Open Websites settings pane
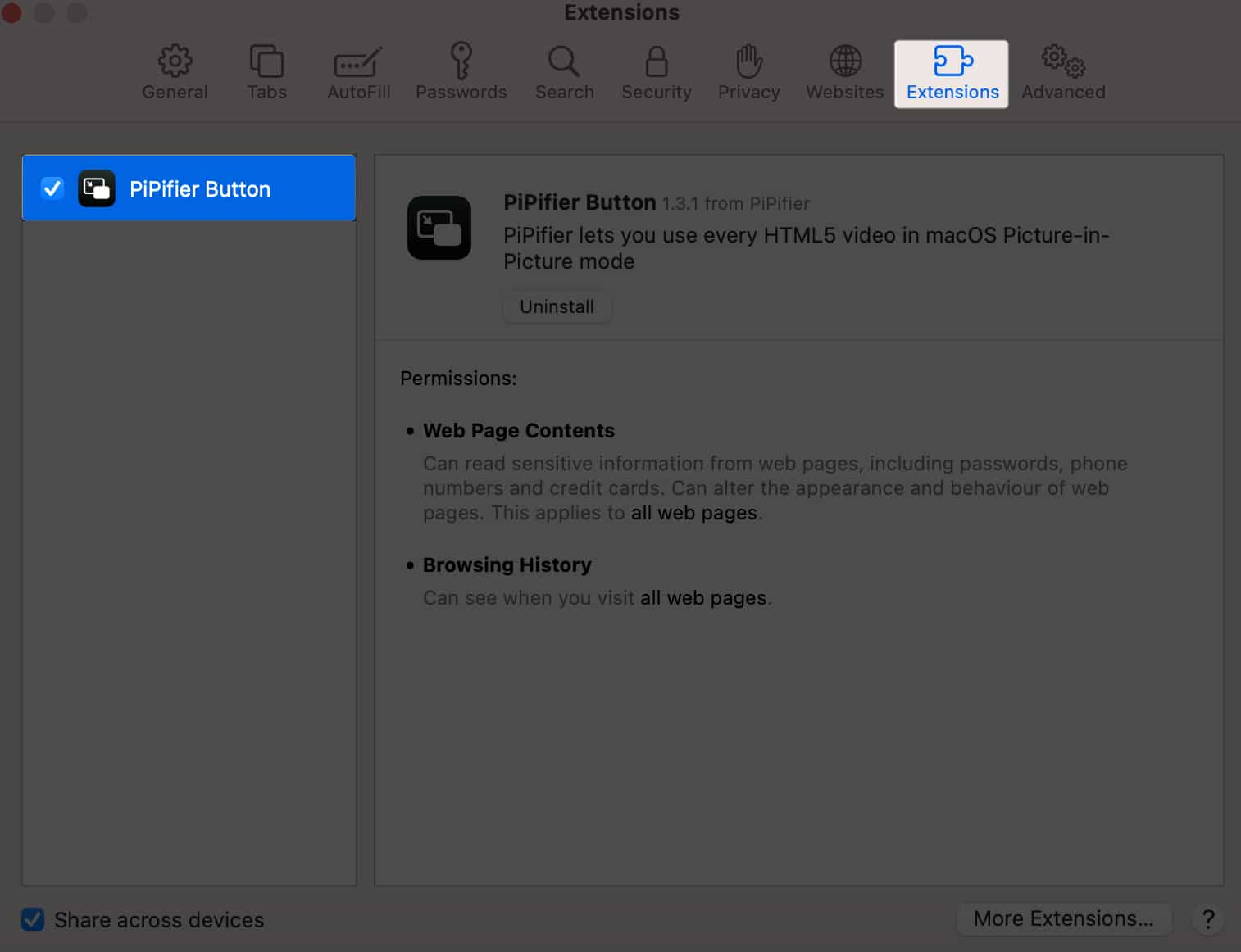The image size is (1241, 952). (844, 74)
